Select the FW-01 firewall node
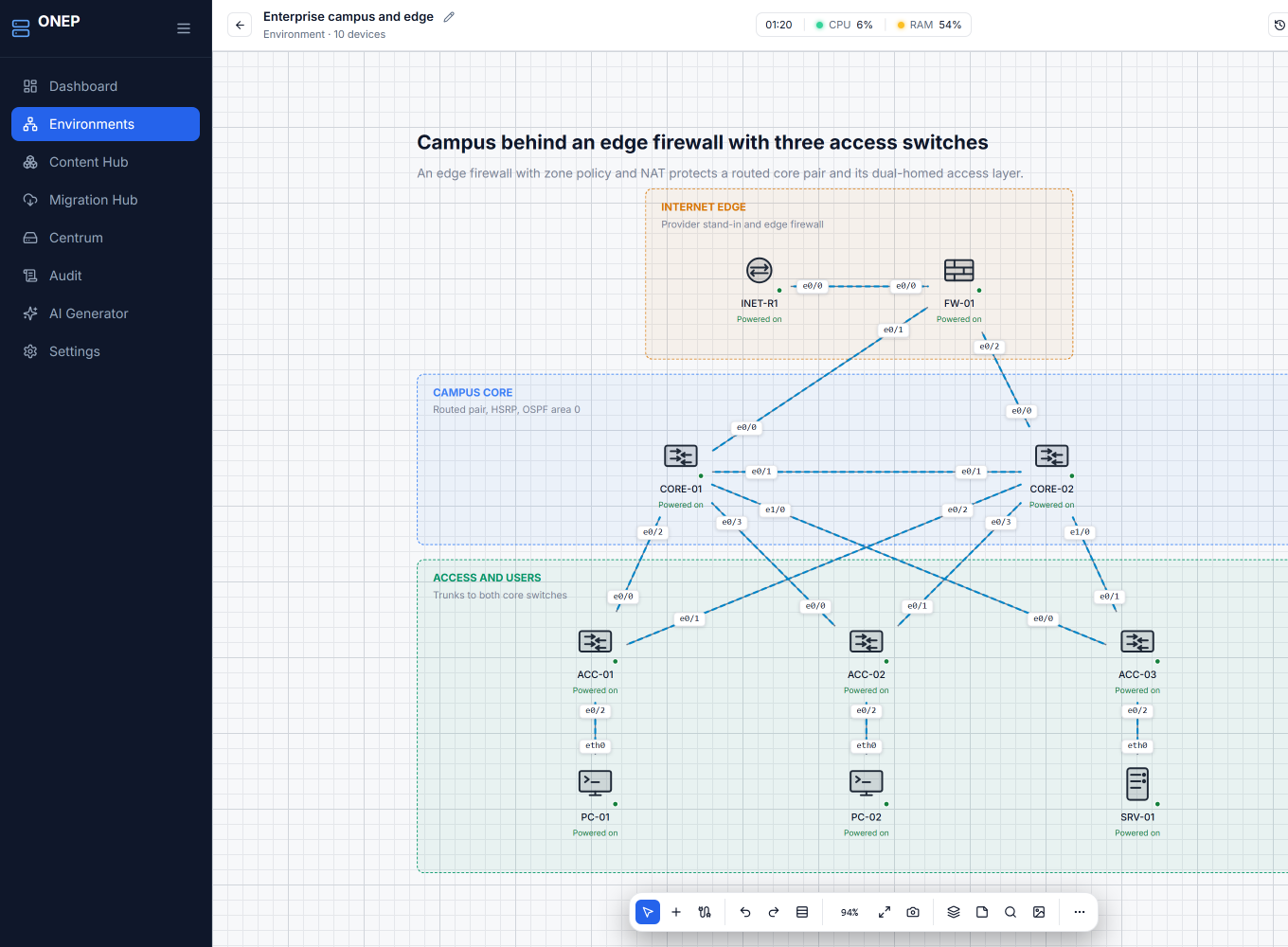 click(959, 271)
